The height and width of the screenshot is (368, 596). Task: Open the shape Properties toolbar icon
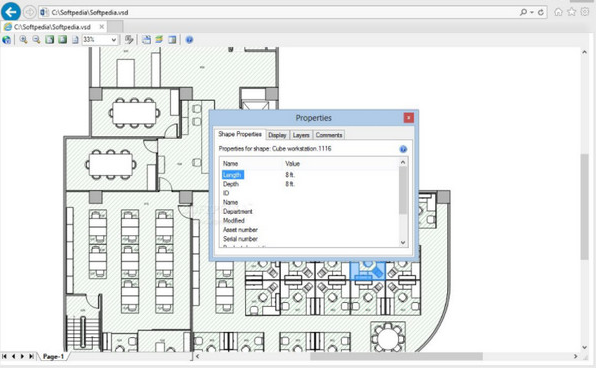pyautogui.click(x=129, y=40)
